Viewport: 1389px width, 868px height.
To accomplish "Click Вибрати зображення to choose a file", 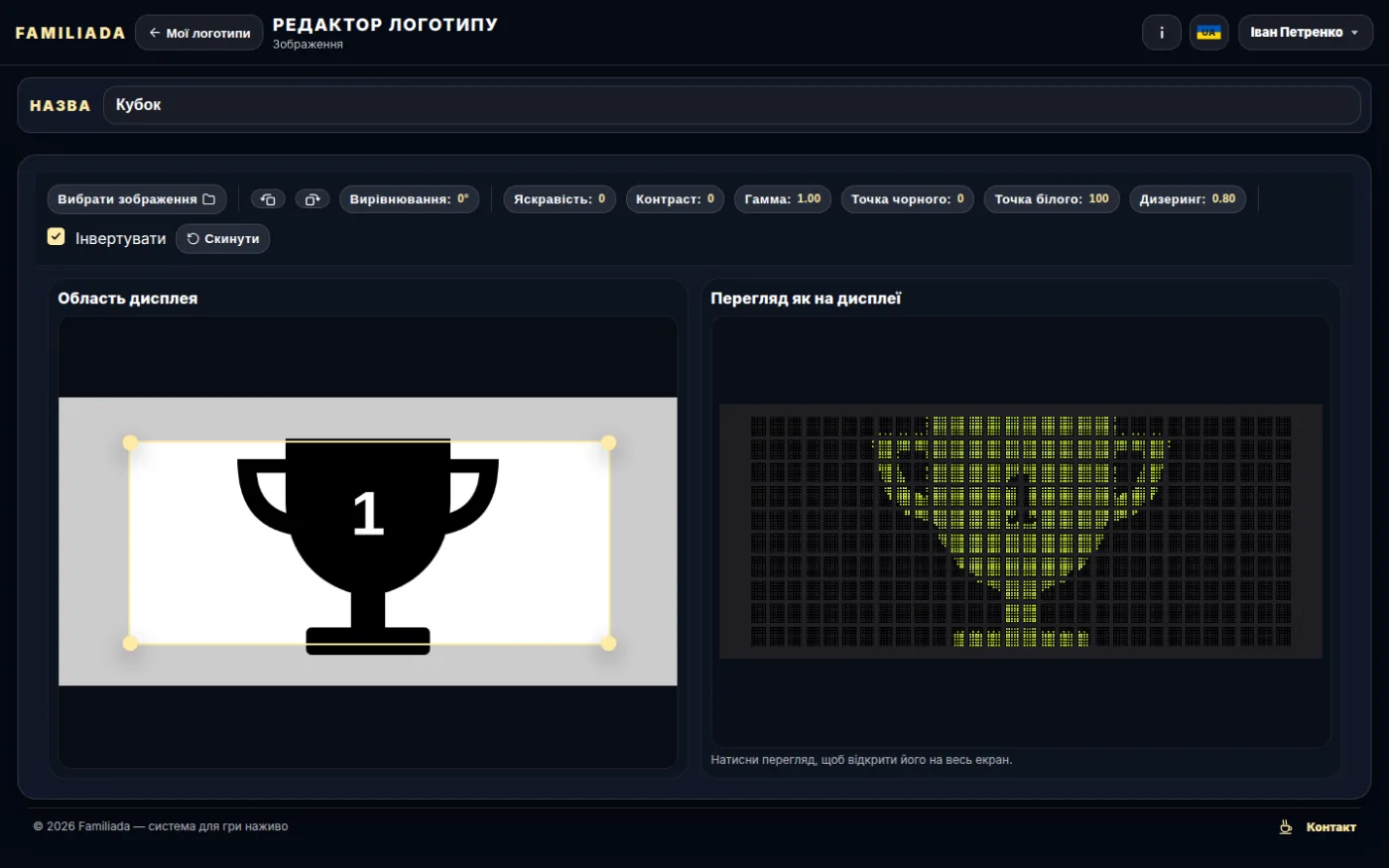I will point(137,199).
